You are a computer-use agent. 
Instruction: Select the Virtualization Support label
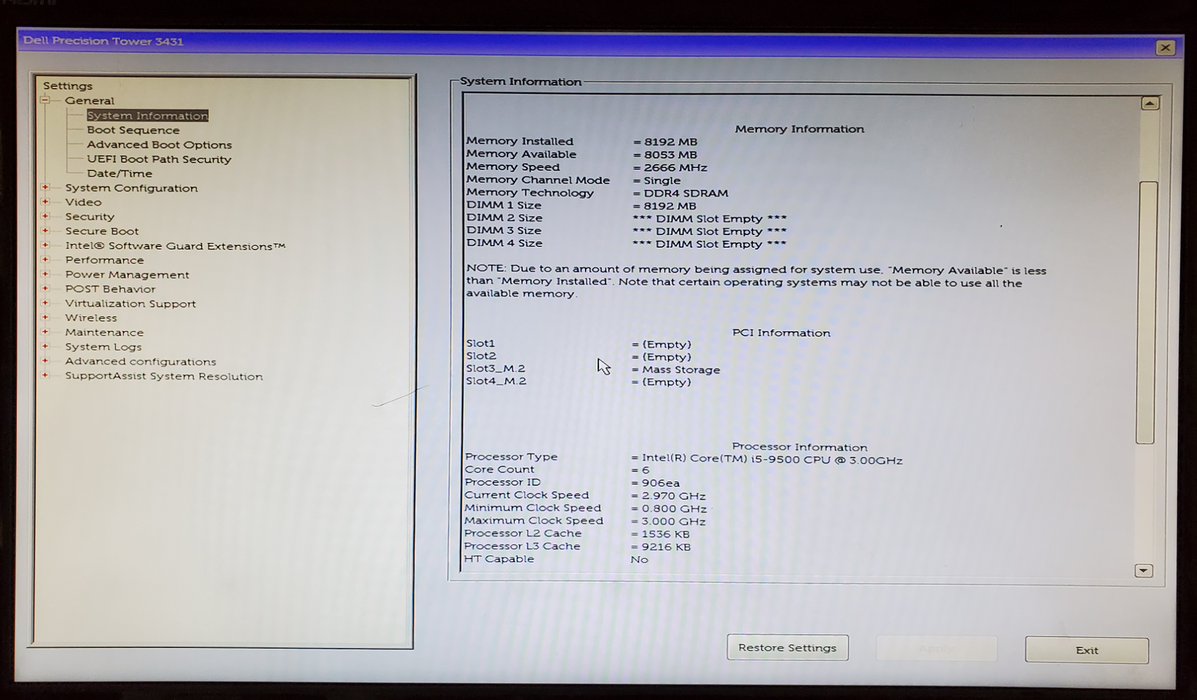(x=130, y=304)
